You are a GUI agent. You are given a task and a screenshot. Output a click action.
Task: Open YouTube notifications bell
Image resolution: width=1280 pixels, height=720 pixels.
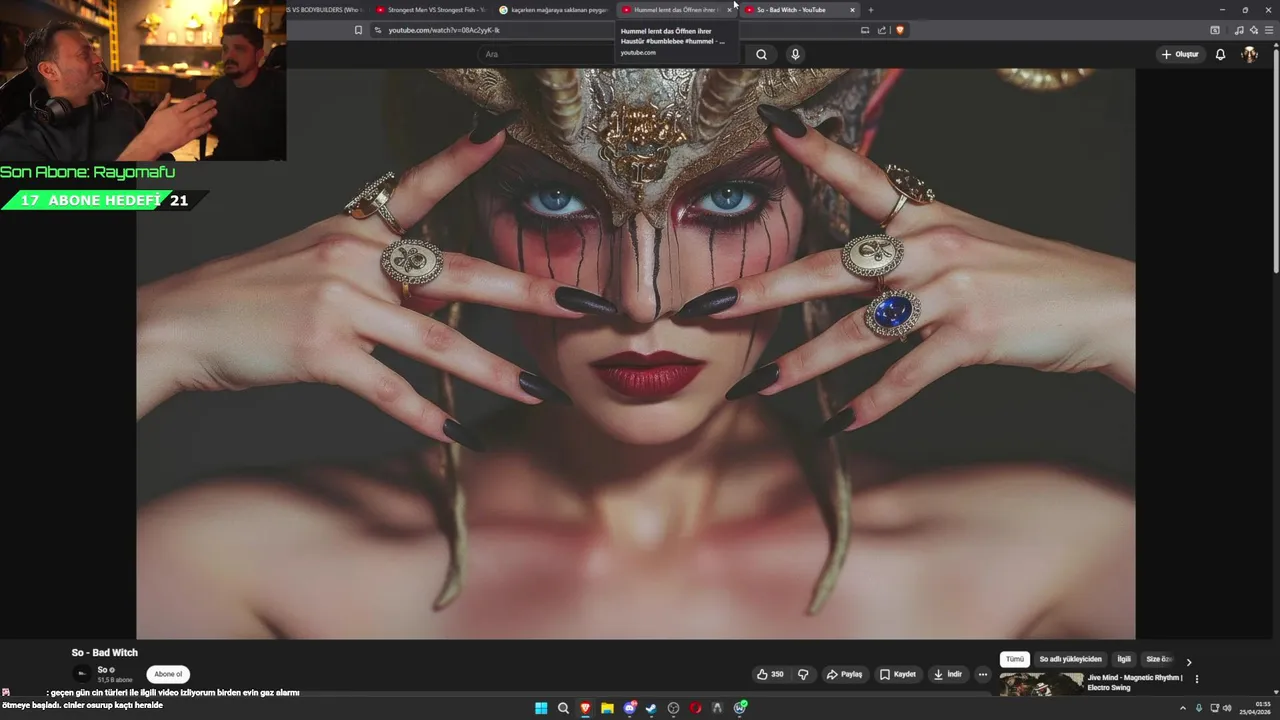(x=1220, y=54)
